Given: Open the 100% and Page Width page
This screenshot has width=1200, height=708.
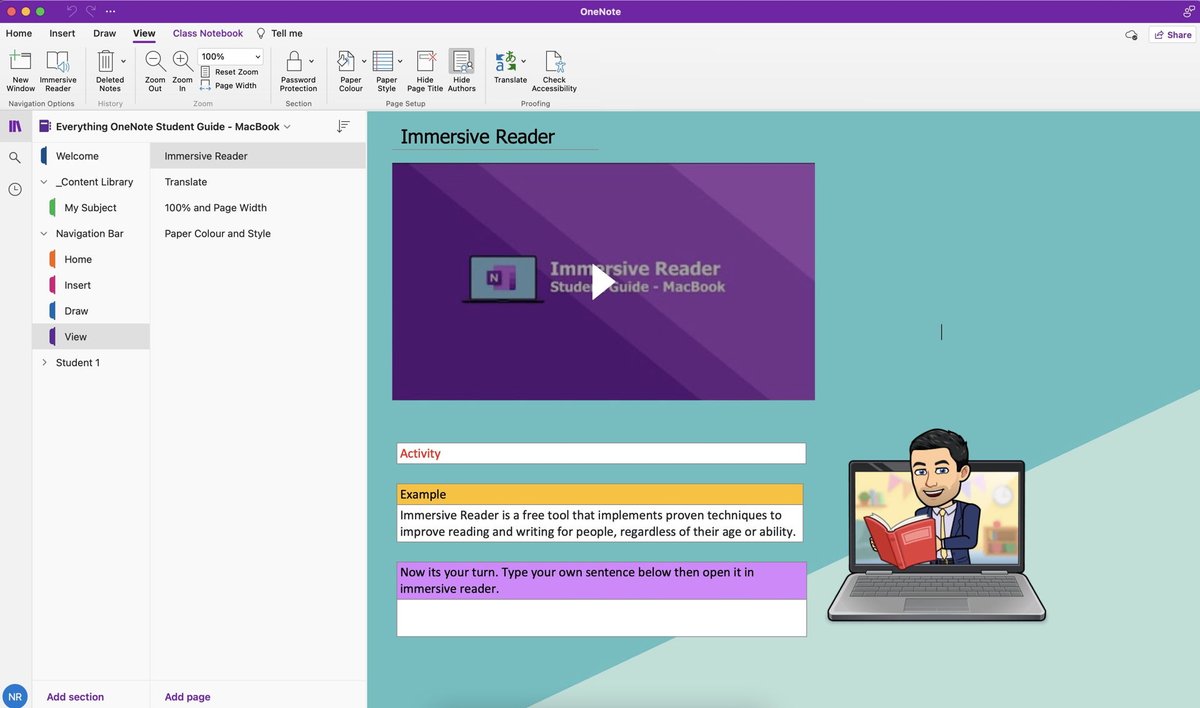Looking at the screenshot, I should [x=258, y=208].
